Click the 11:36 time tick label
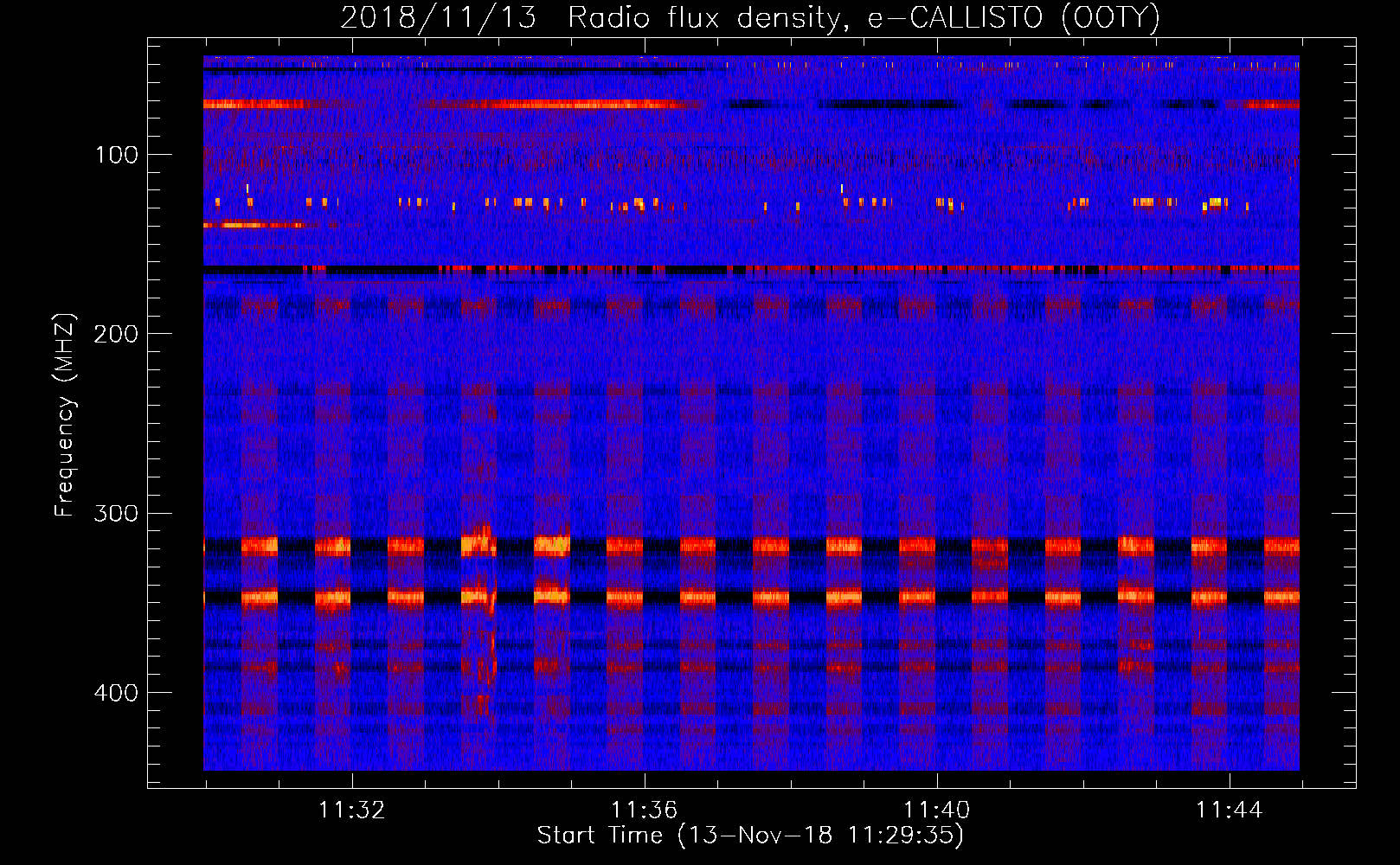This screenshot has height=865, width=1400. tap(644, 810)
